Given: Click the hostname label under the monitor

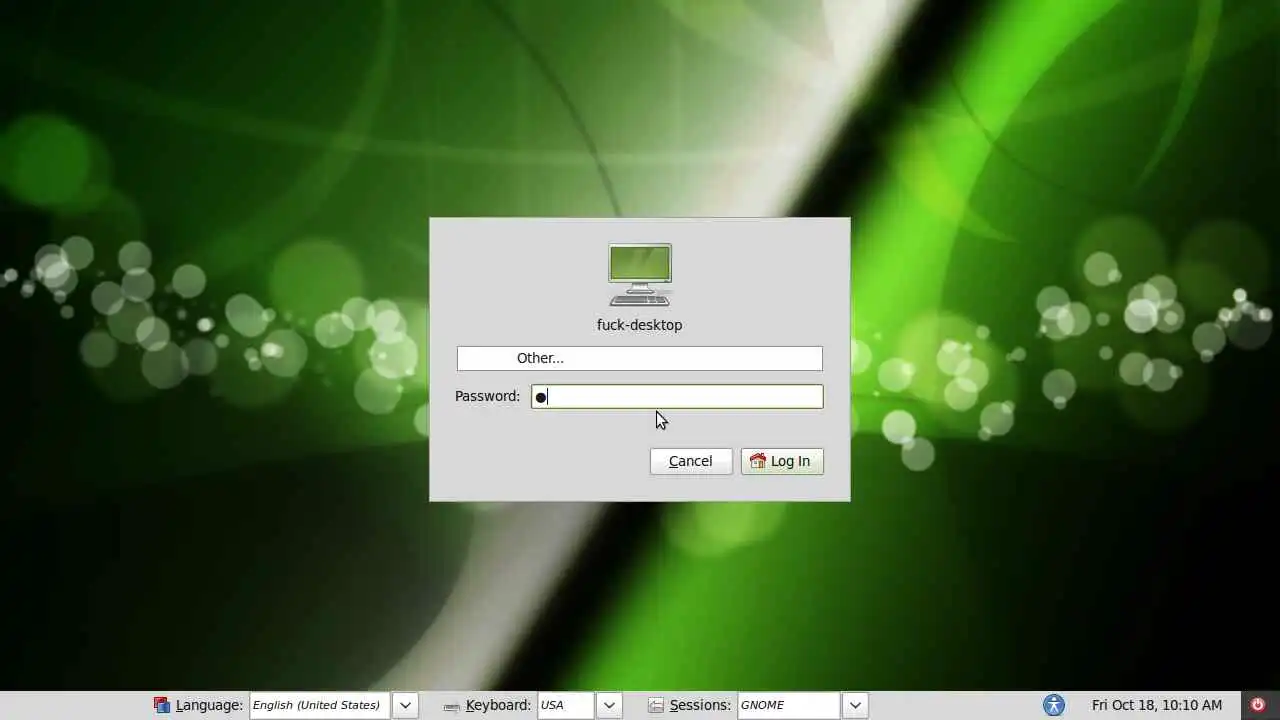Looking at the screenshot, I should click(x=640, y=325).
